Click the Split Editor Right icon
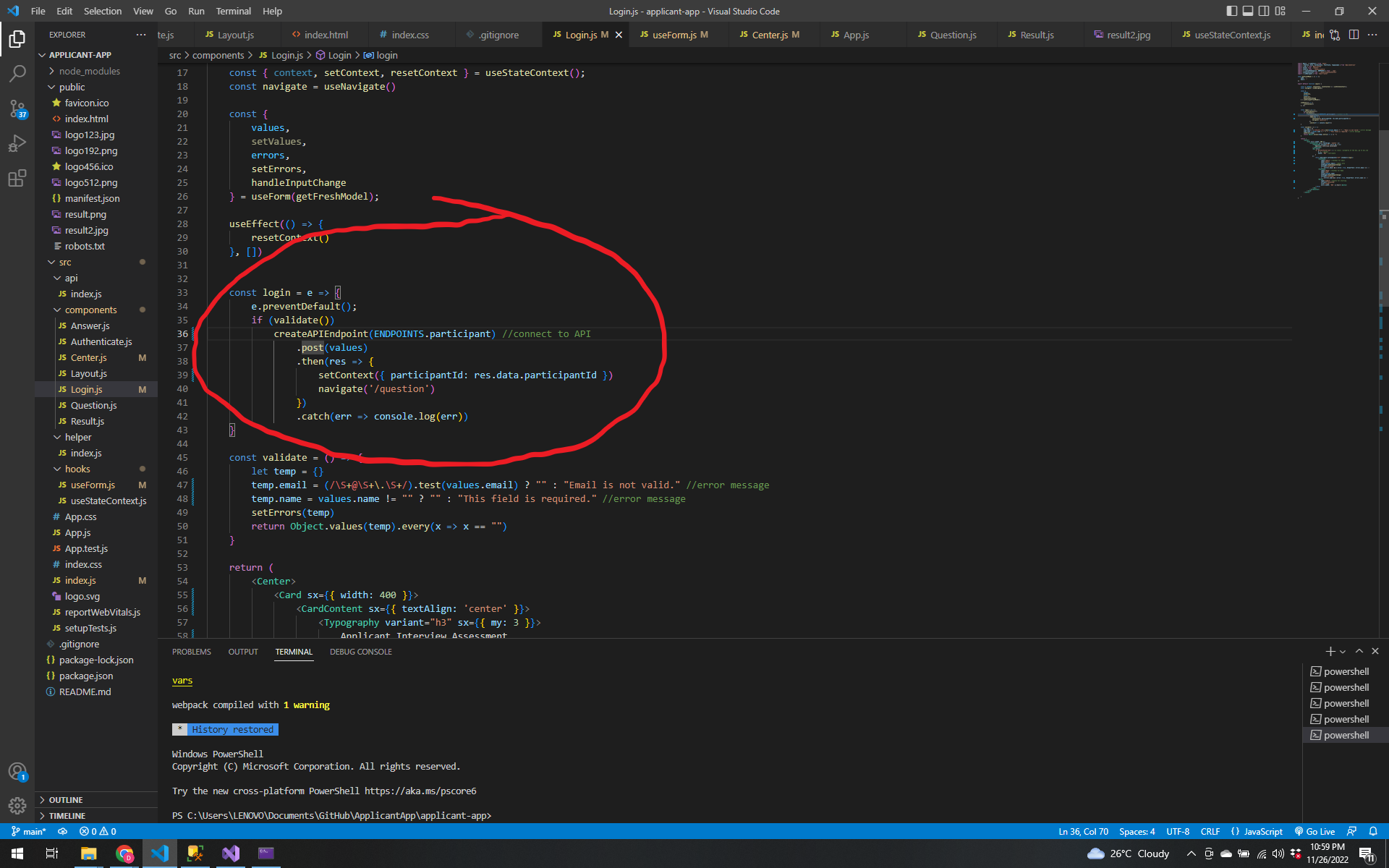 (x=1354, y=35)
